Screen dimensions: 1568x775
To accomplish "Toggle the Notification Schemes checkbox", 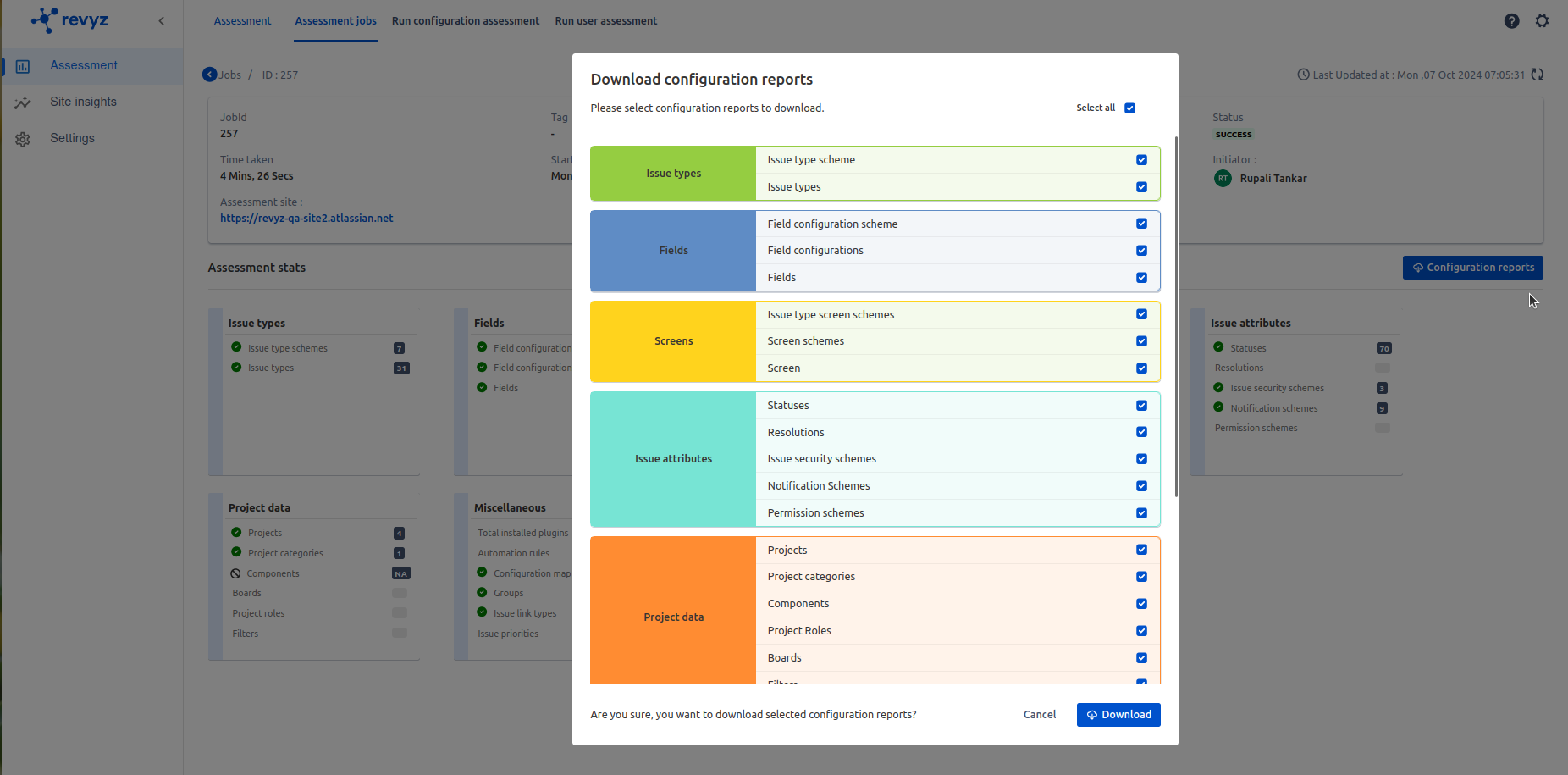I will pyautogui.click(x=1141, y=486).
